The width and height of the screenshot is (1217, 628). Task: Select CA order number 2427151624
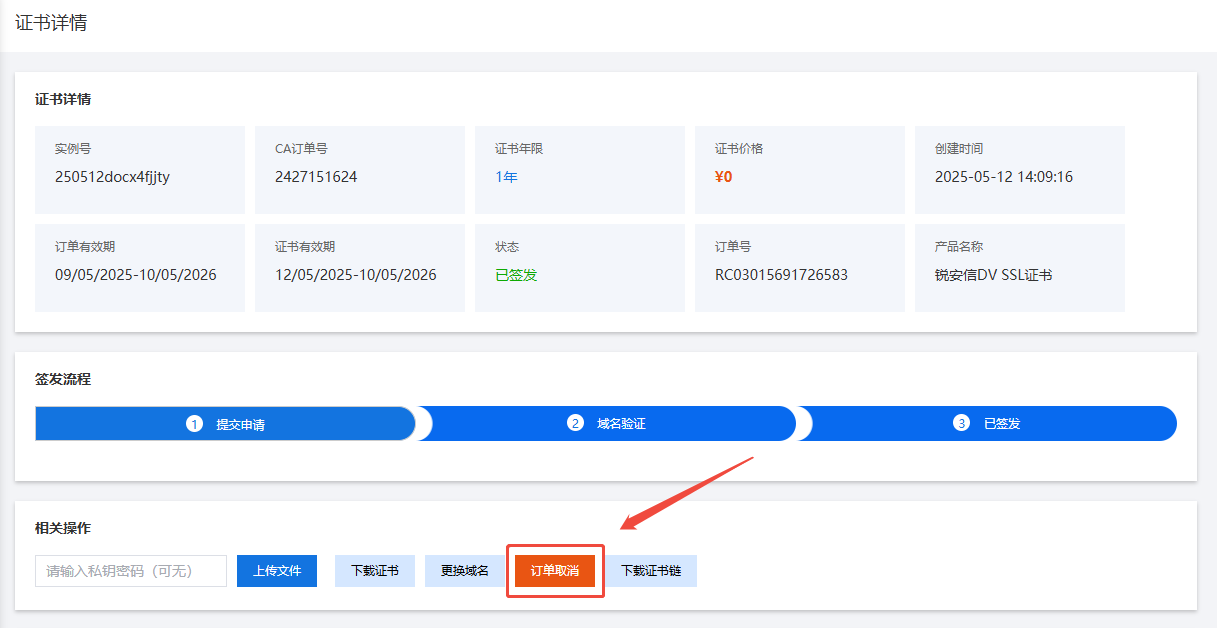coord(316,177)
